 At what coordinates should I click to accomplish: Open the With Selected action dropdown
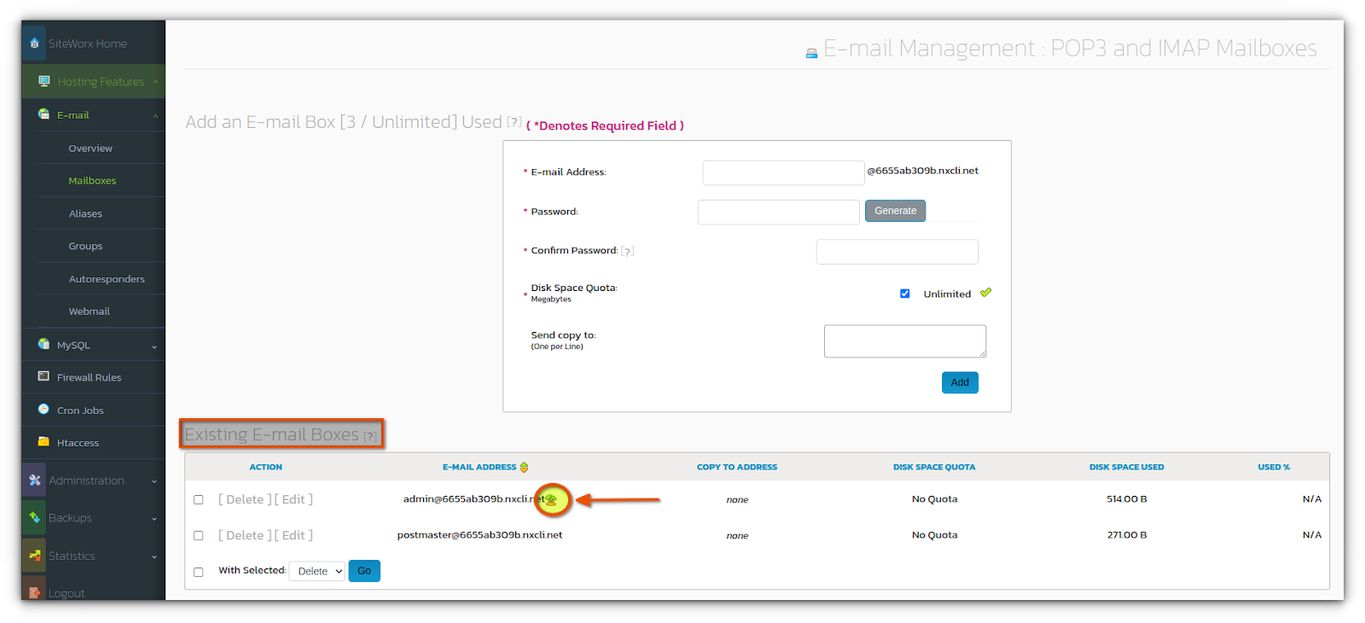316,570
